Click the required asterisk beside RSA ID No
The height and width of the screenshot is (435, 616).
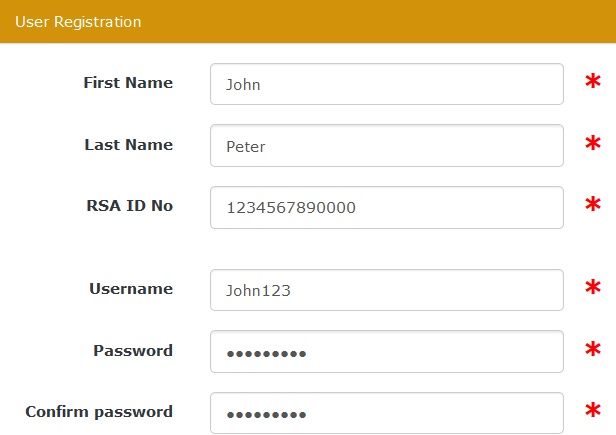(x=594, y=207)
